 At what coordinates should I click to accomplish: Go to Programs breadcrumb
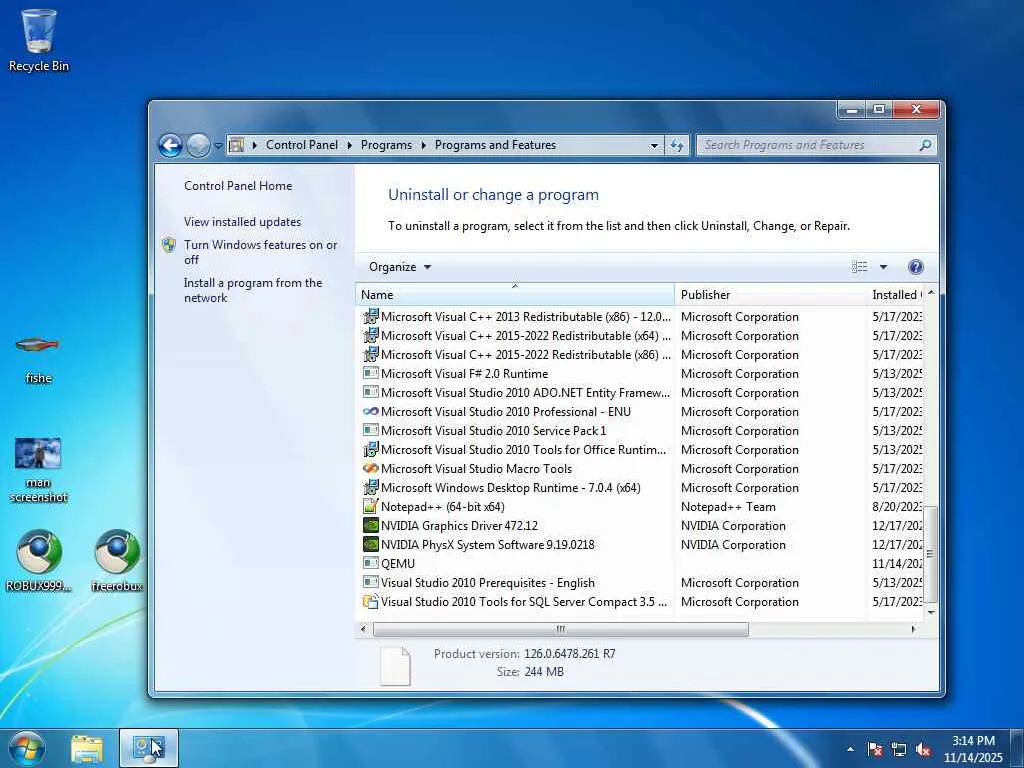[386, 145]
